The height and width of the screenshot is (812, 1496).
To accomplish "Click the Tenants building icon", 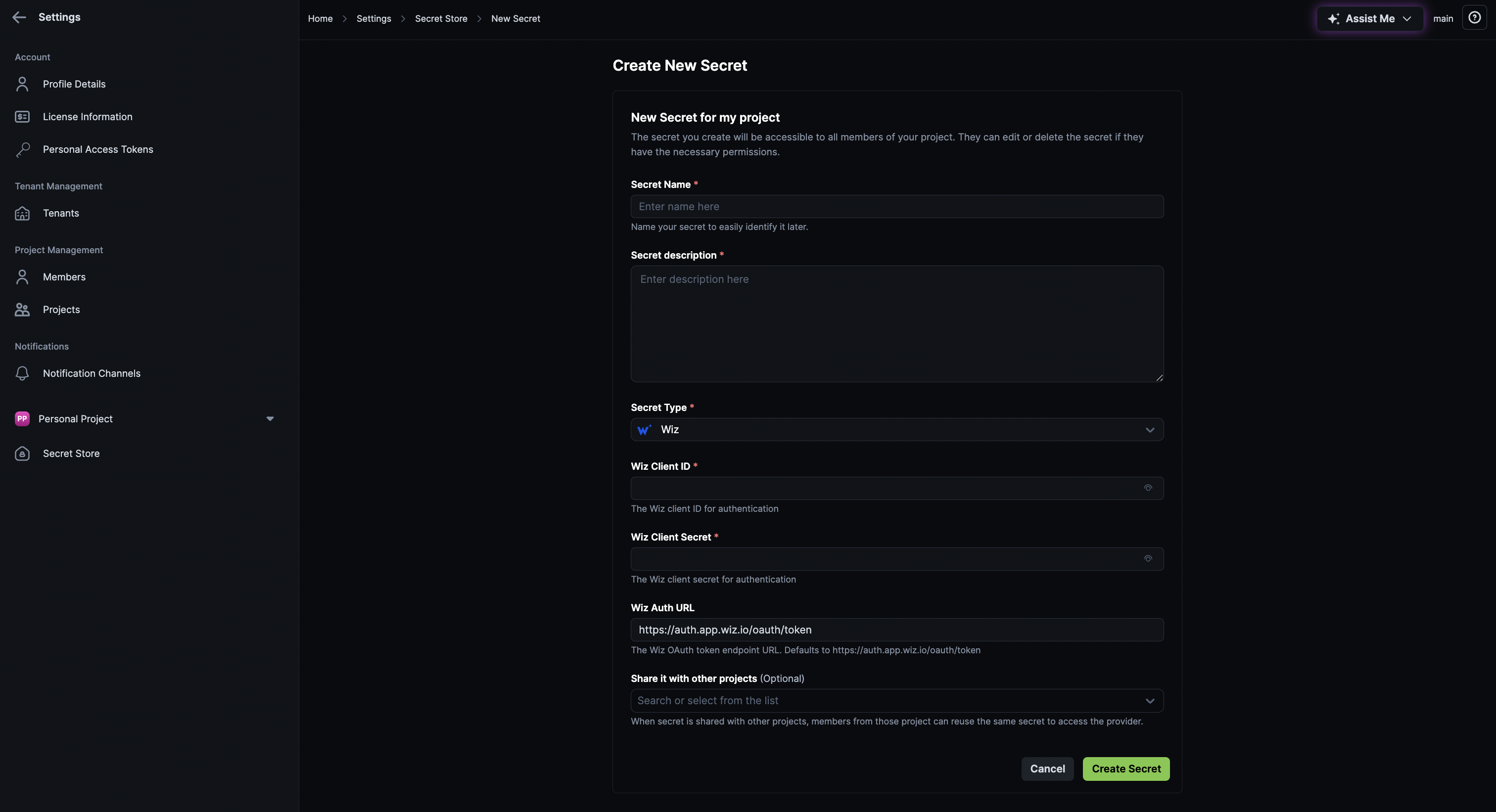I will click(22, 214).
